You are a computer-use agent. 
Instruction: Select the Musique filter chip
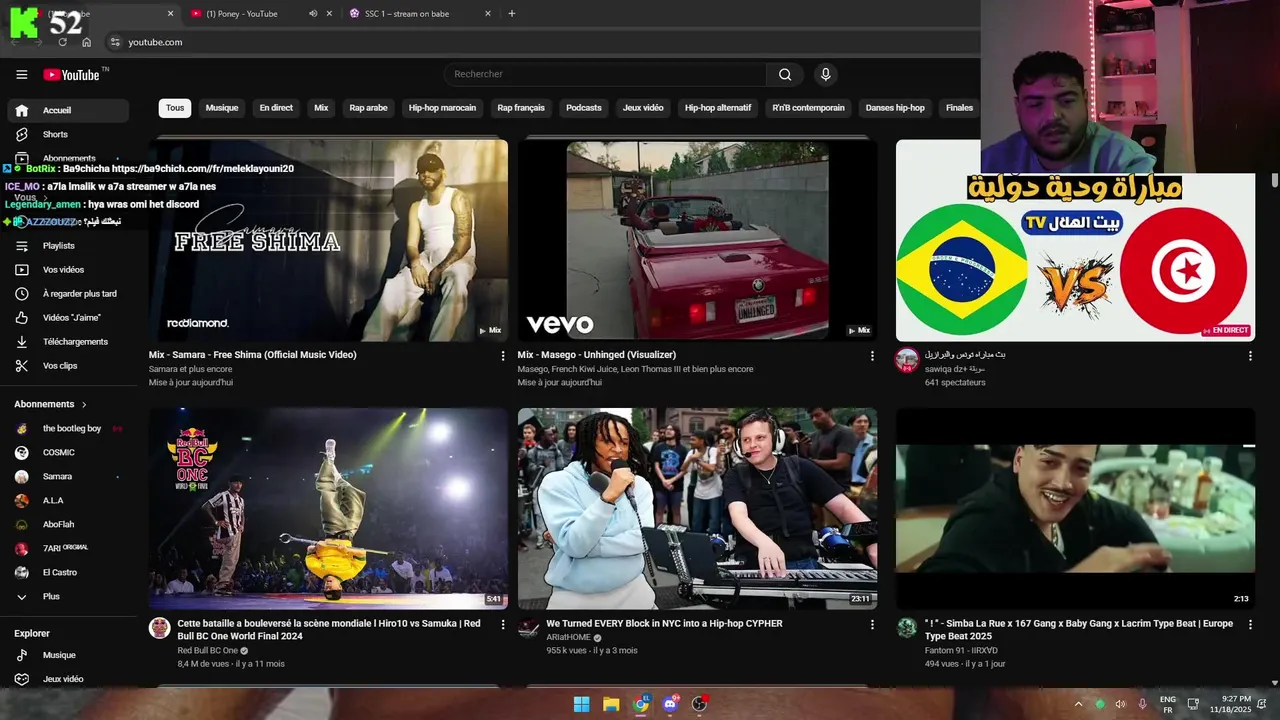tap(222, 108)
